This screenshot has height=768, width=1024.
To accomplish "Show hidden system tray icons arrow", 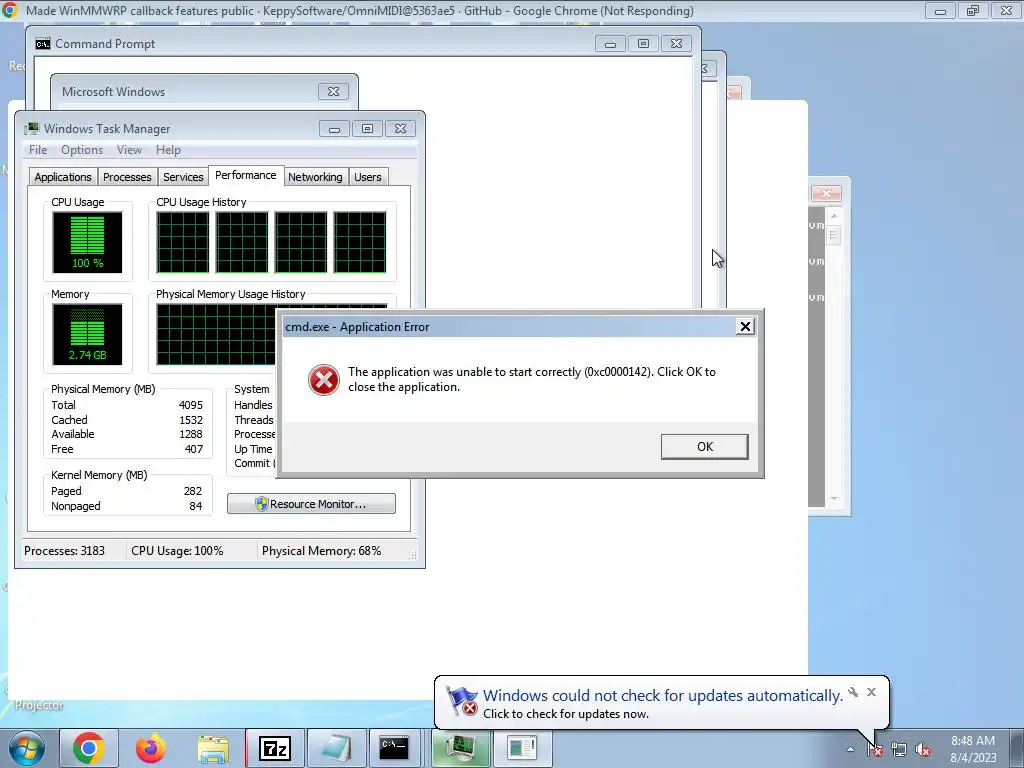I will click(850, 750).
